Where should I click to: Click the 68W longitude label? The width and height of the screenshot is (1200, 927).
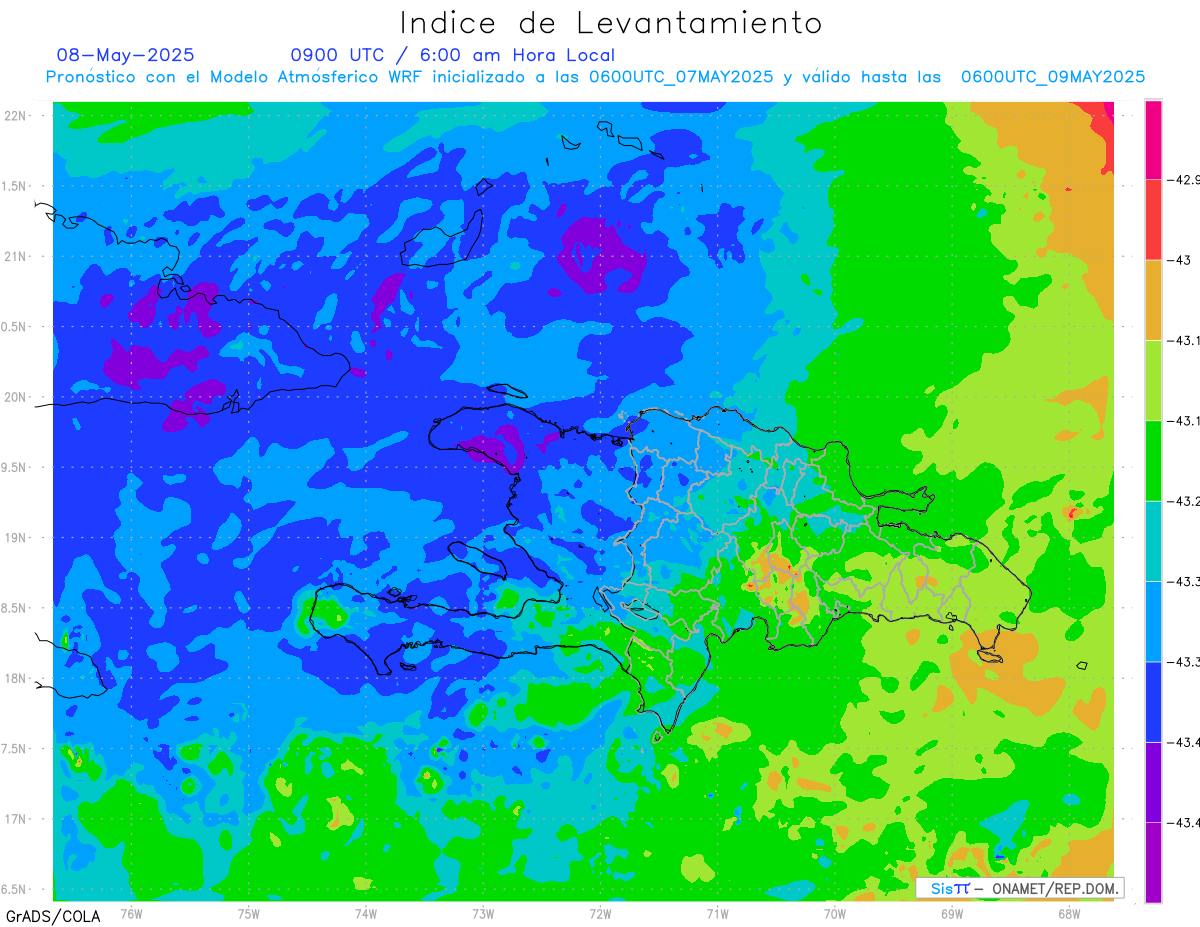pyautogui.click(x=1069, y=914)
